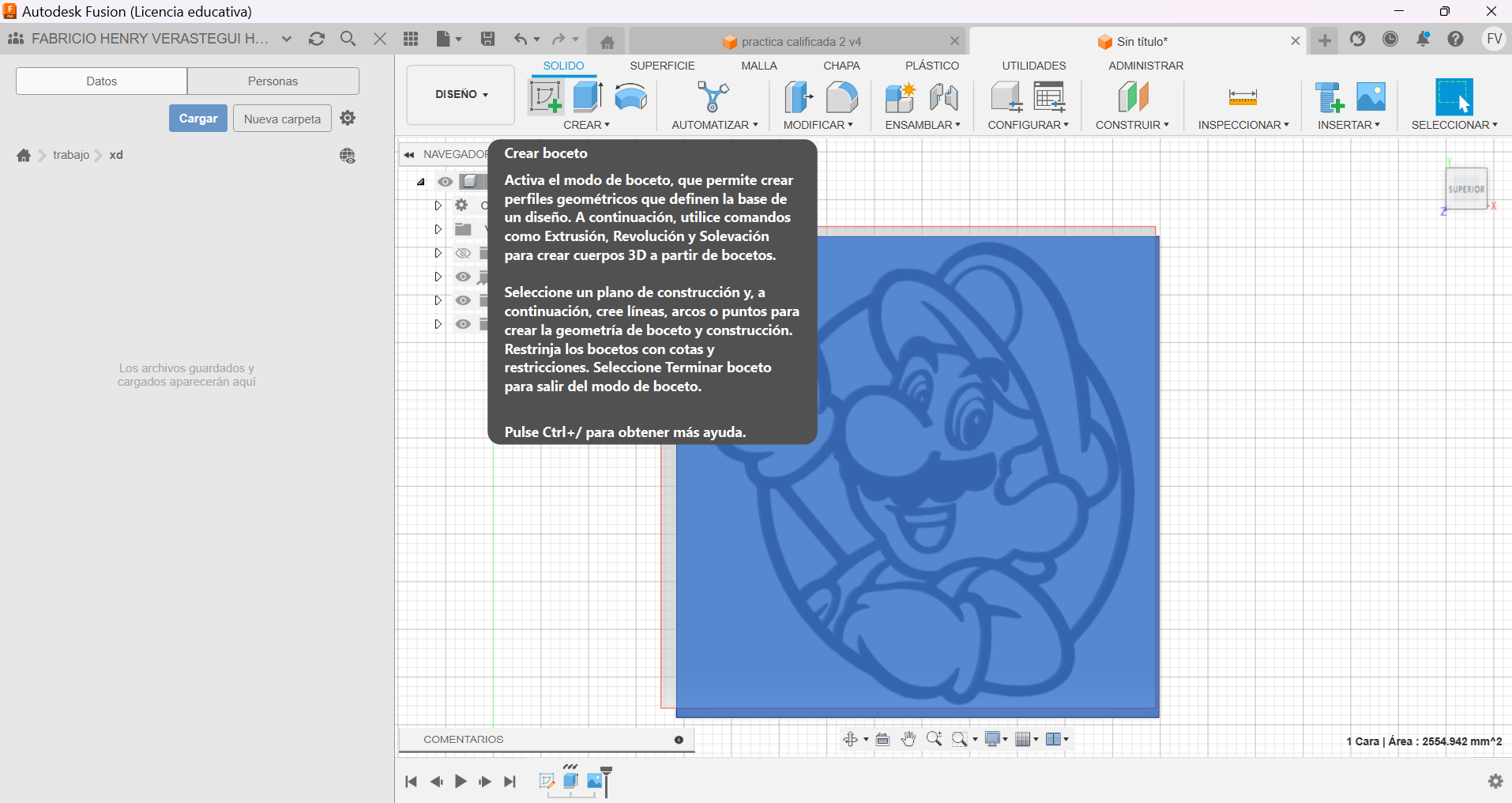Toggle the eye on the fourth browser row
1512x803 pixels.
pyautogui.click(x=463, y=277)
